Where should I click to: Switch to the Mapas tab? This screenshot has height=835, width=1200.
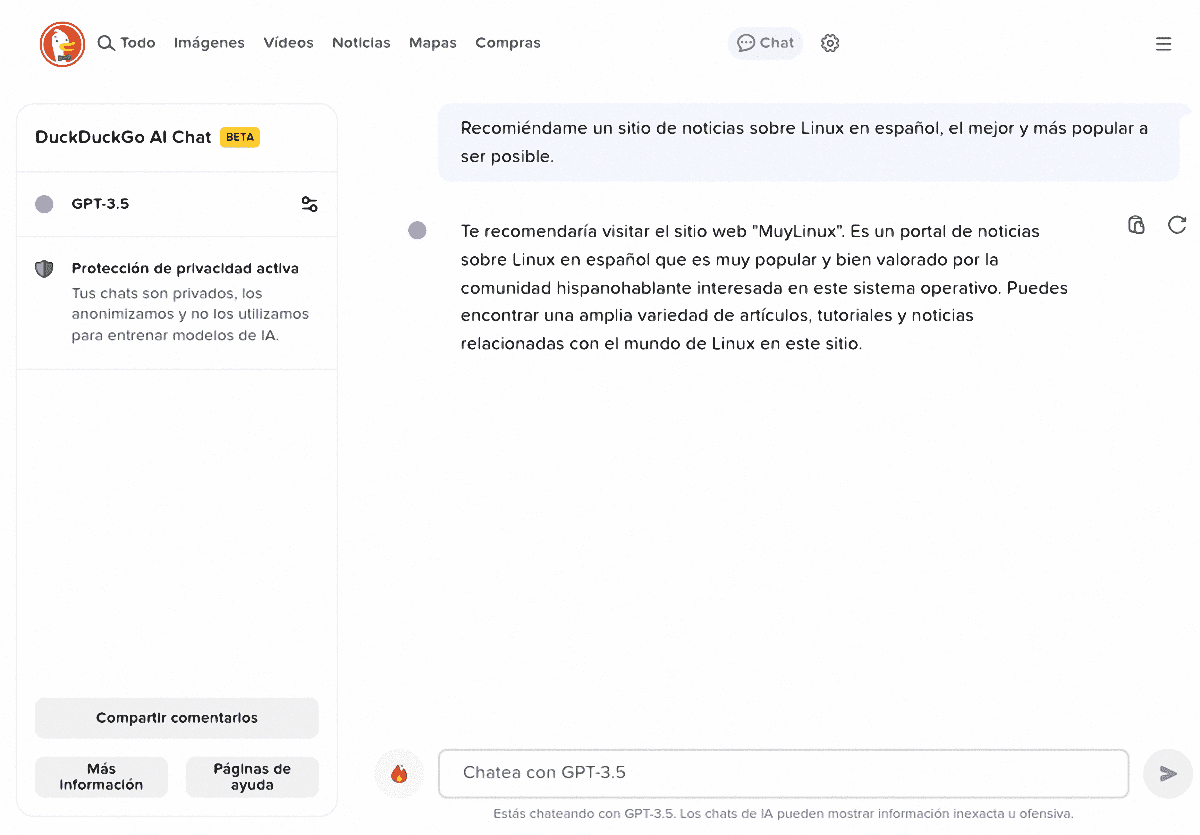click(x=433, y=43)
